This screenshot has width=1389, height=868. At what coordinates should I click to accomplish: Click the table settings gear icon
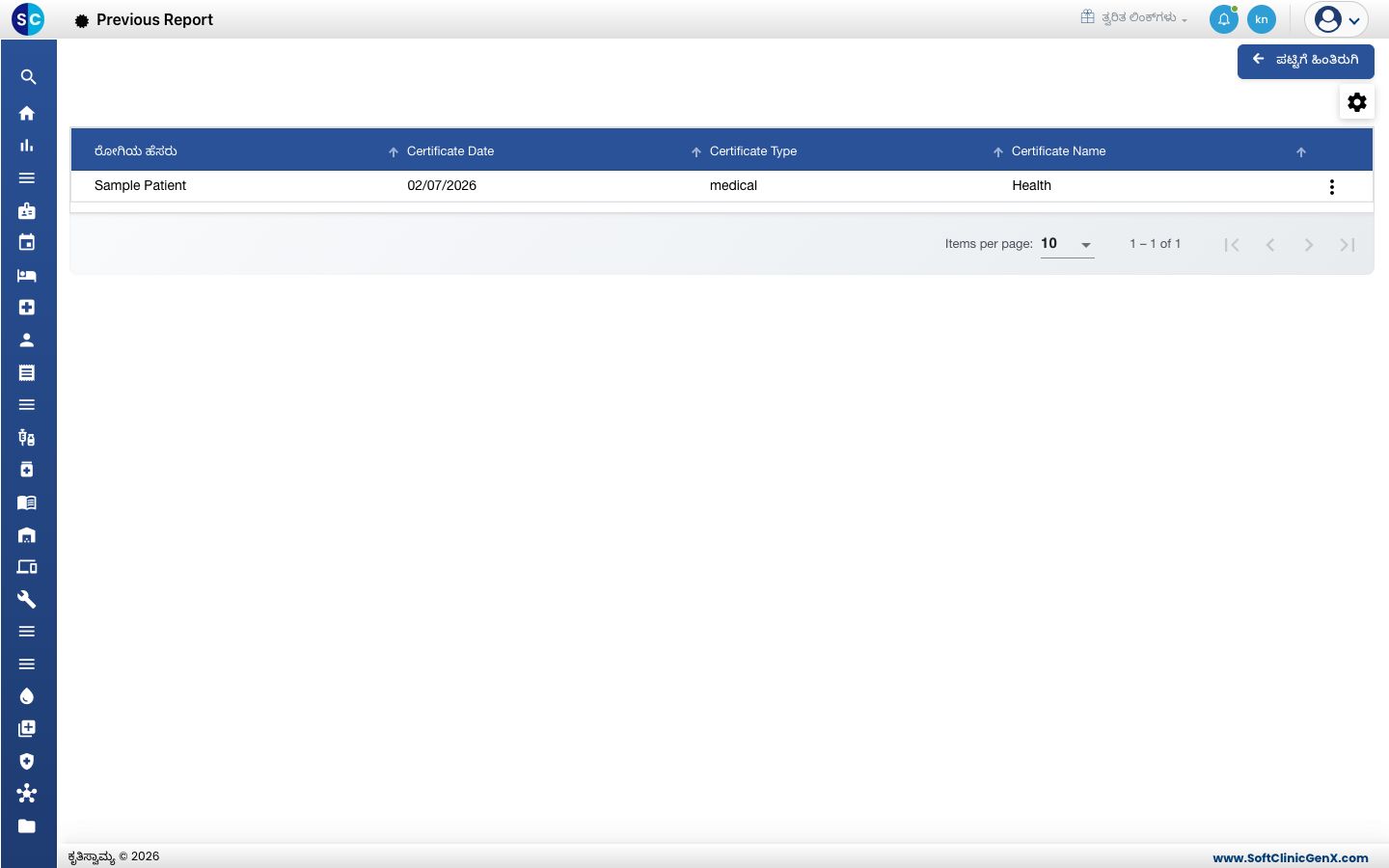(x=1357, y=102)
